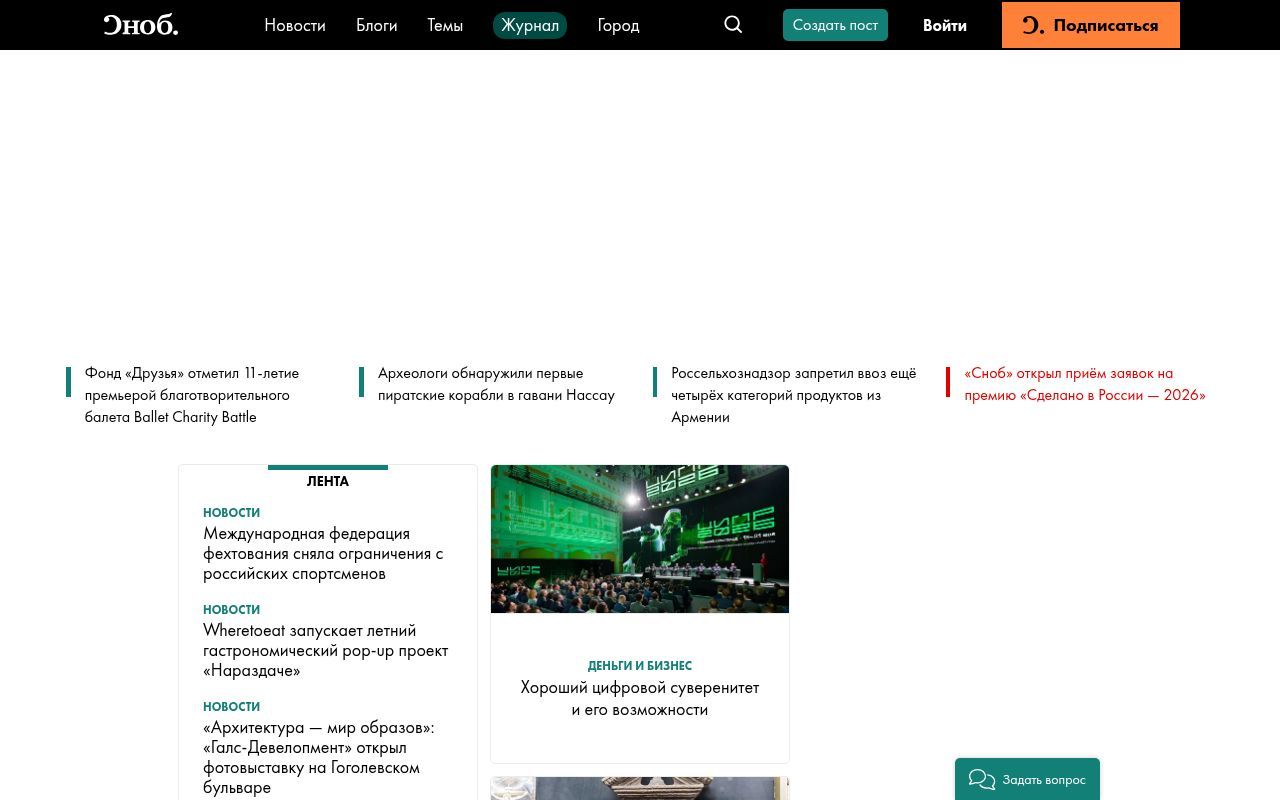Click the Сноб. logo in header

141,25
